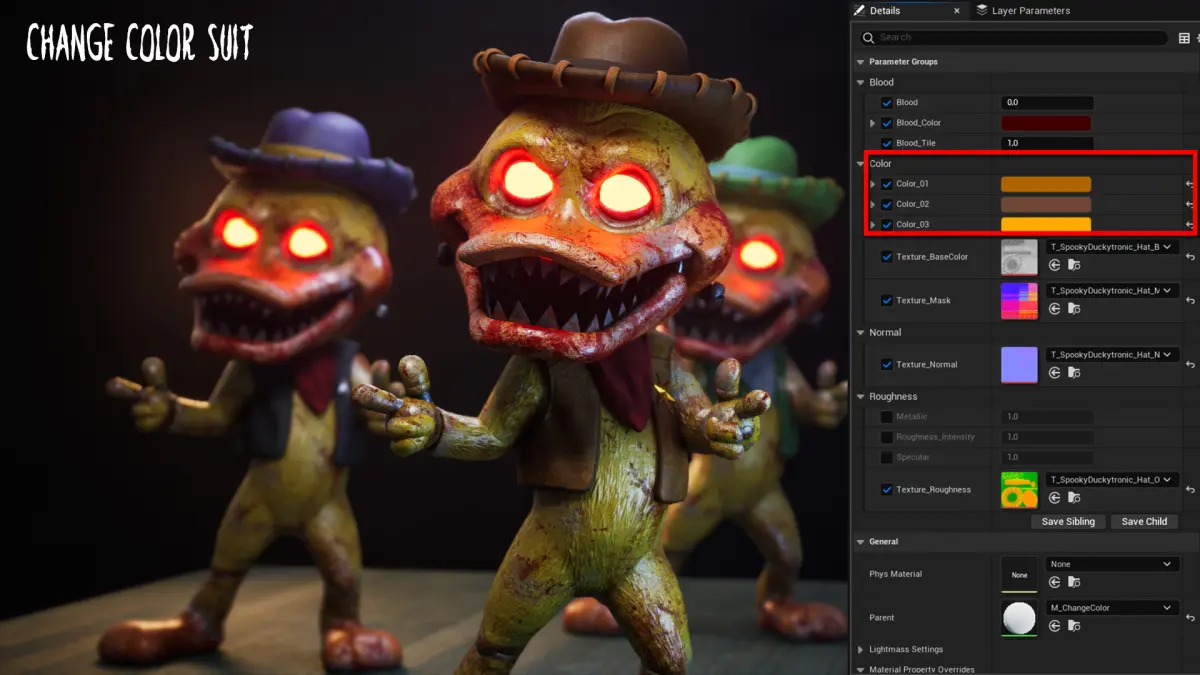Image resolution: width=1200 pixels, height=675 pixels.
Task: Use selected asset for Parent material
Action: pos(1055,626)
